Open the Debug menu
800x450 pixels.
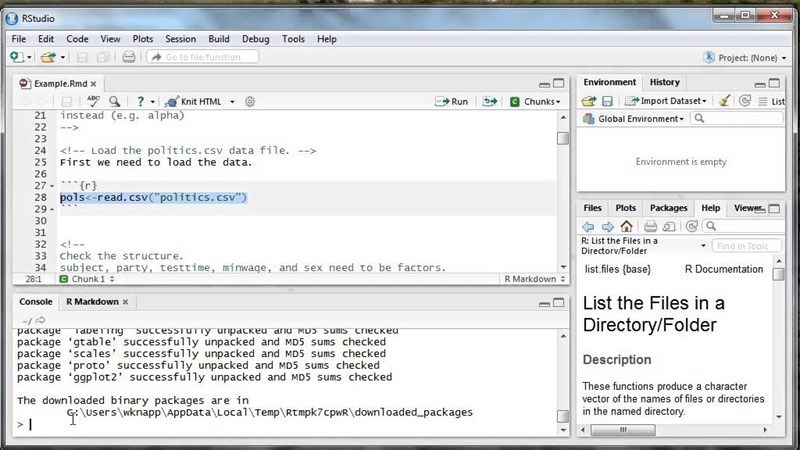point(256,39)
